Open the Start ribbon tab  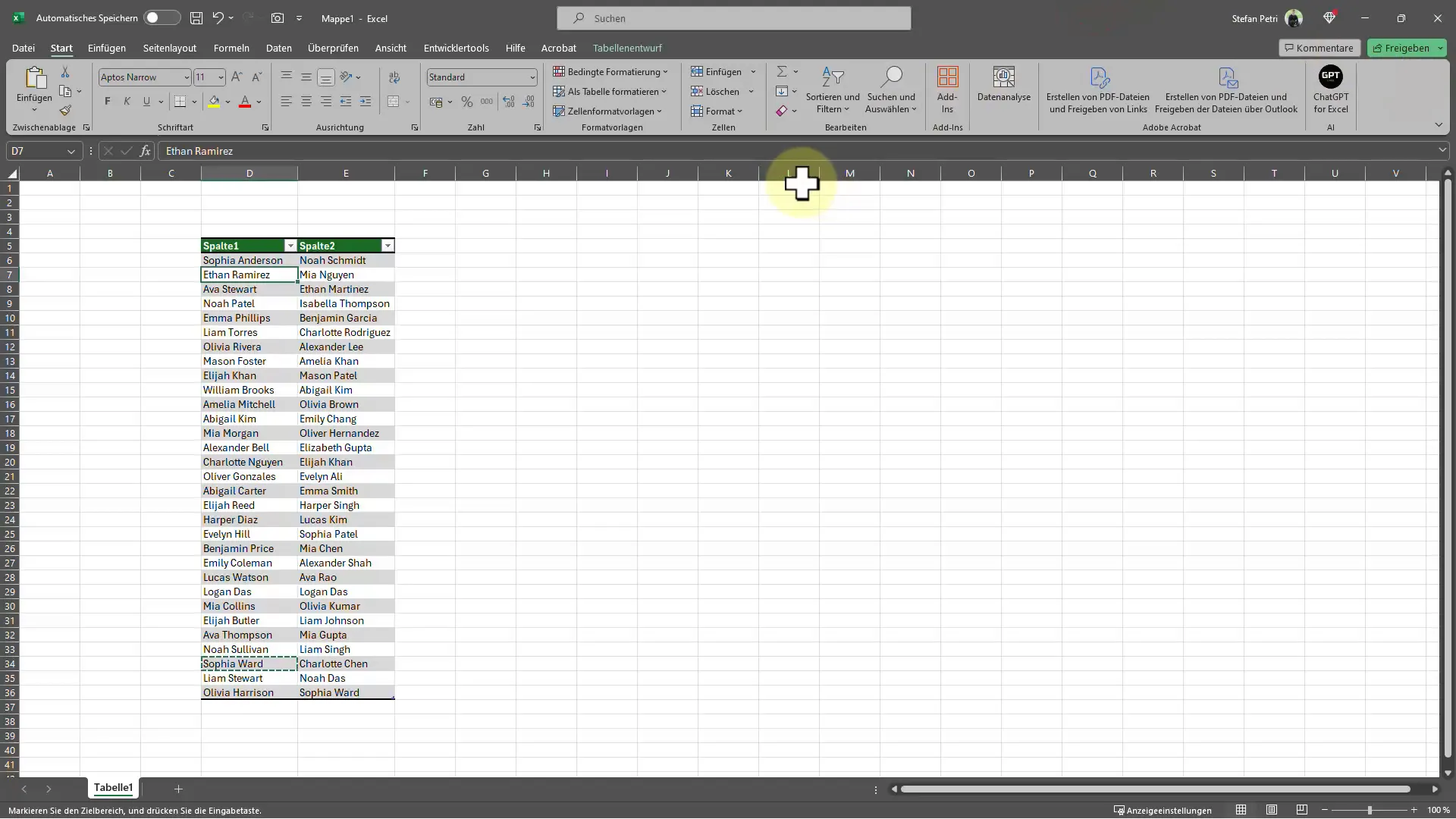(x=61, y=47)
